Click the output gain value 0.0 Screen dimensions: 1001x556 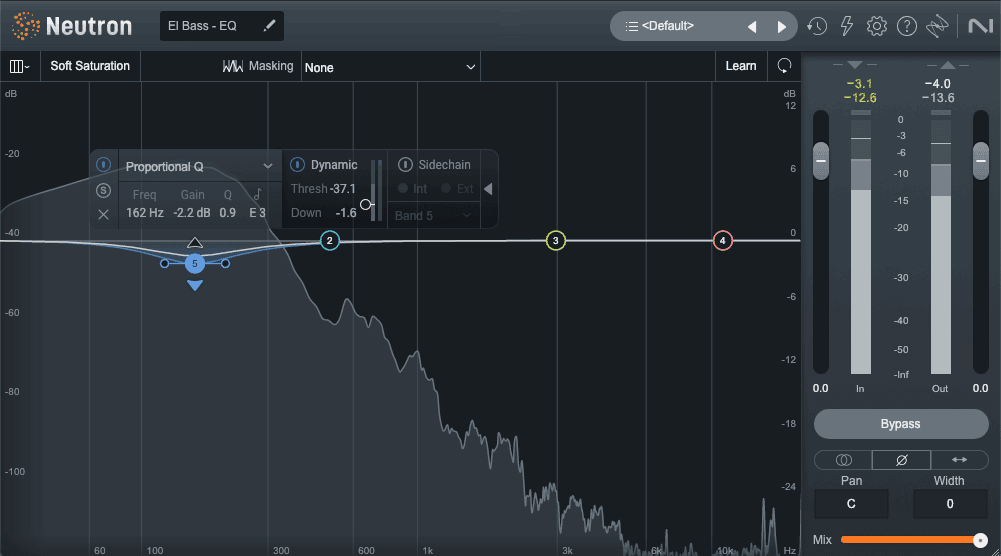pyautogui.click(x=980, y=388)
